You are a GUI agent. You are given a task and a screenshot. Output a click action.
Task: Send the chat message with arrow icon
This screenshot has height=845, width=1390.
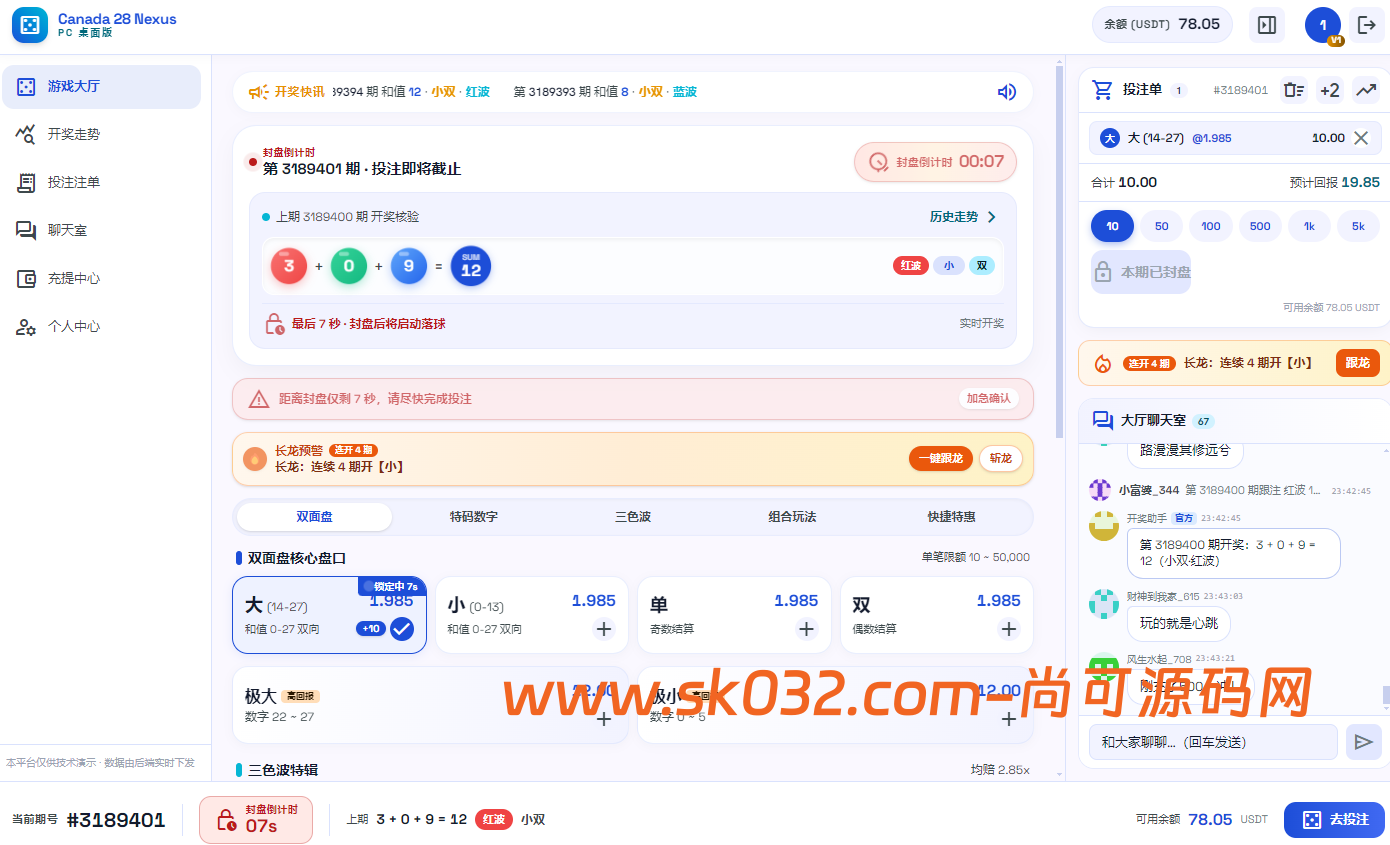coord(1363,742)
